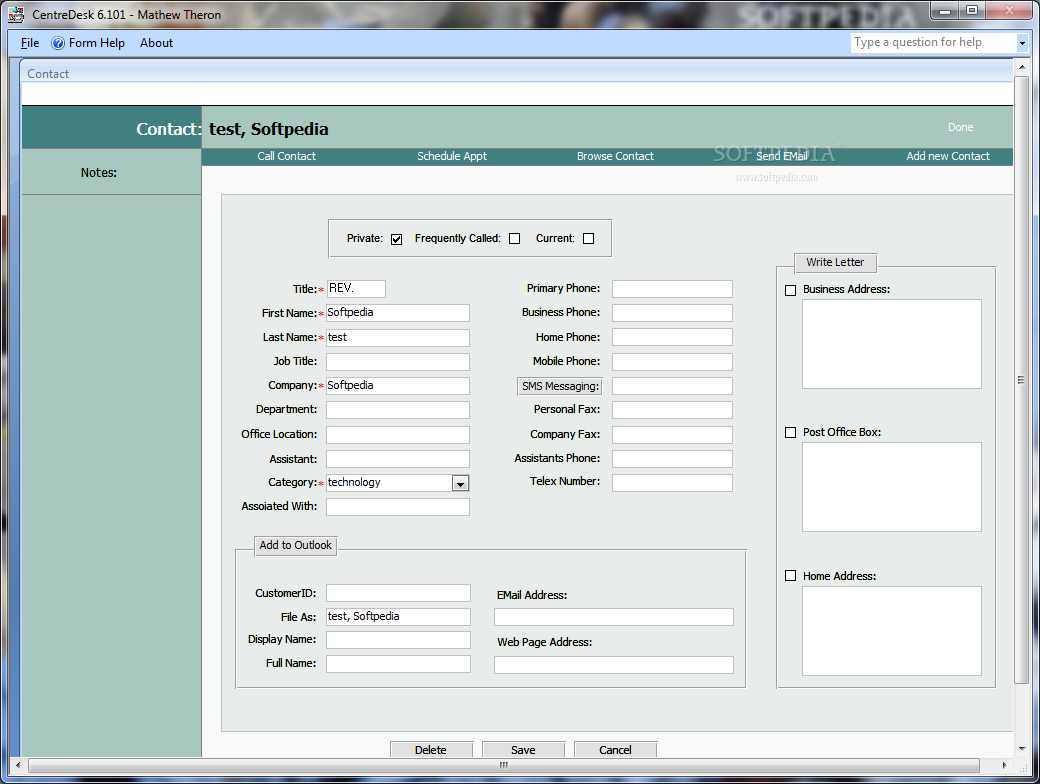Click Add new Contact link

pos(948,157)
